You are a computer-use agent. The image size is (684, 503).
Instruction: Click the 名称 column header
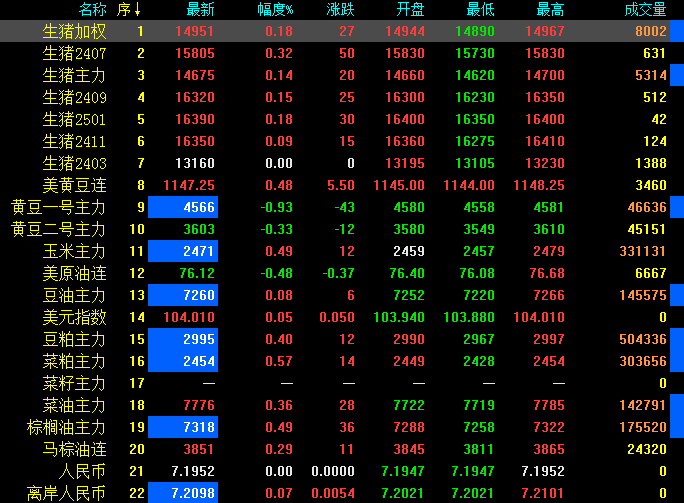point(92,9)
